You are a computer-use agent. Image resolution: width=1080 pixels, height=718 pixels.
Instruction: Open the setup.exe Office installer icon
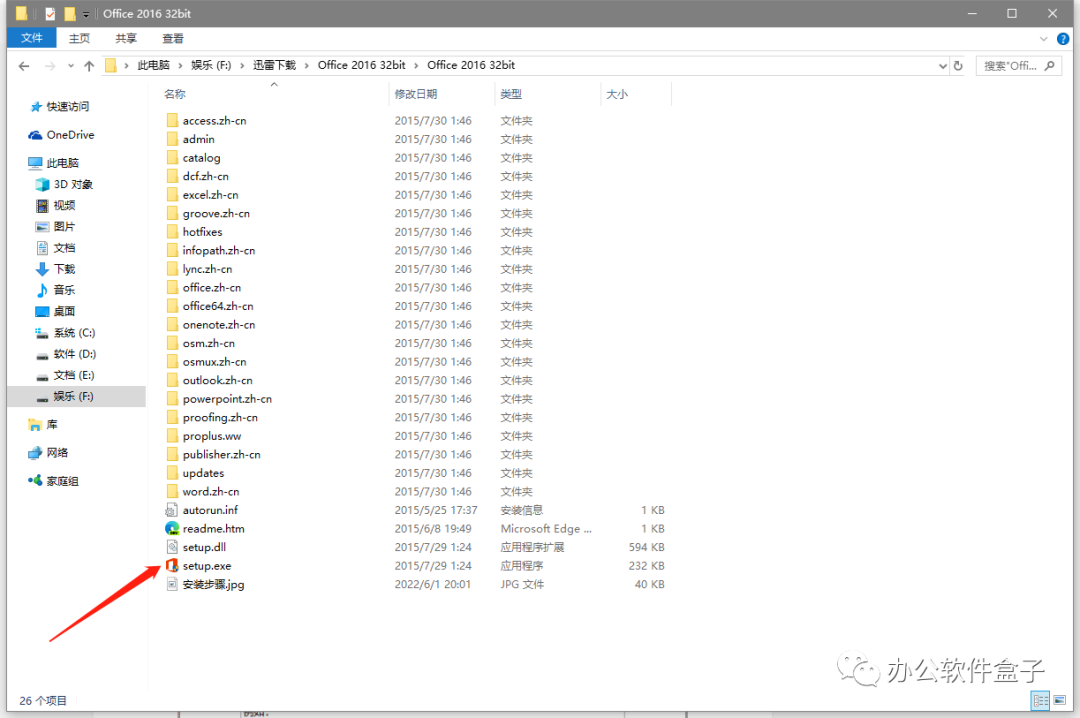tap(172, 566)
